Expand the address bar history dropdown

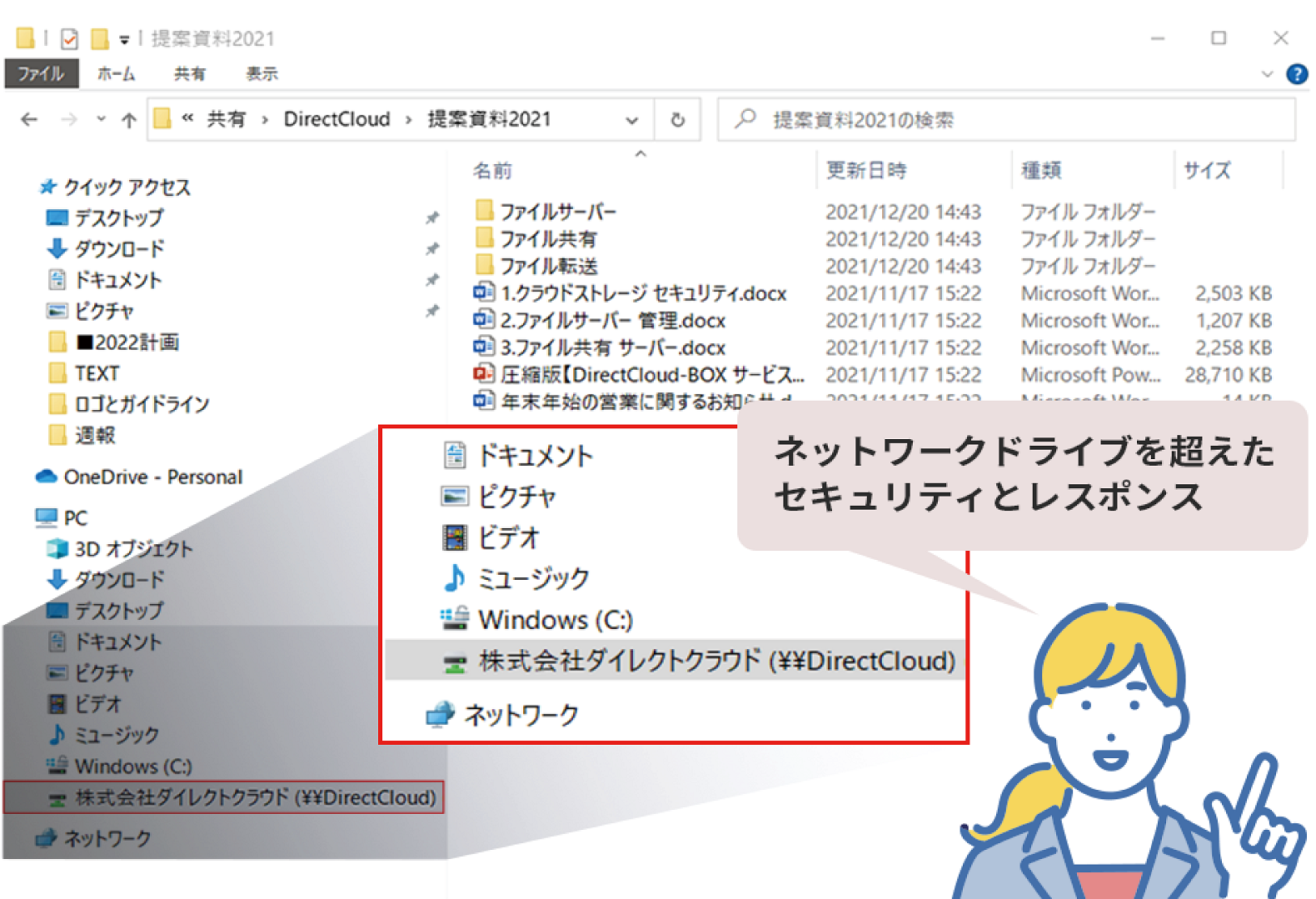point(632,120)
